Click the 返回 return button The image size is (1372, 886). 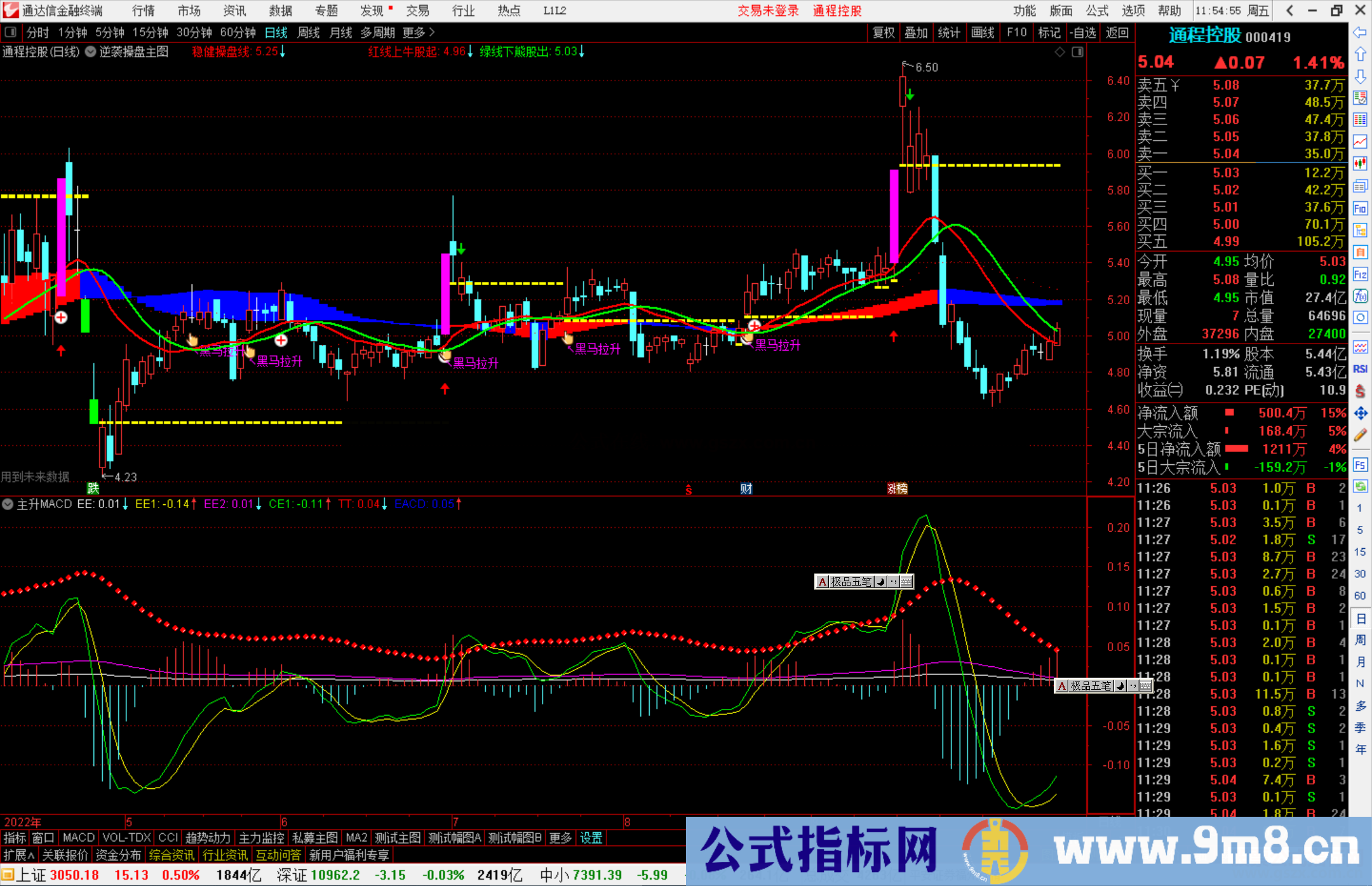[x=1117, y=32]
